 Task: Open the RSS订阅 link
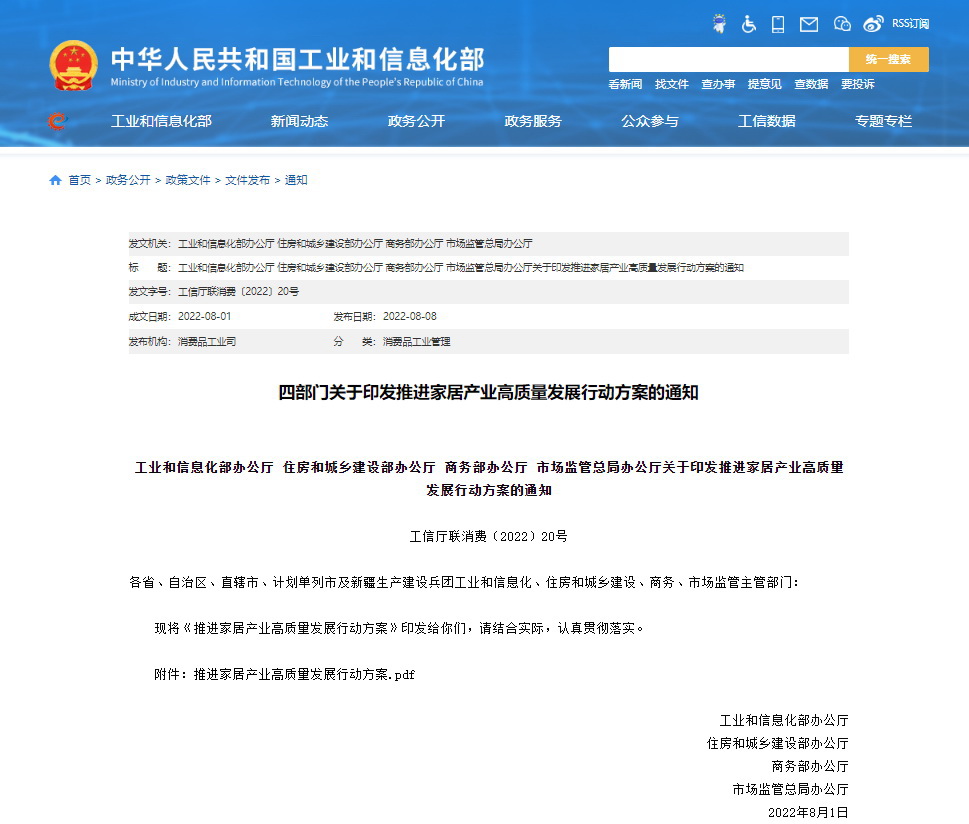pos(910,23)
